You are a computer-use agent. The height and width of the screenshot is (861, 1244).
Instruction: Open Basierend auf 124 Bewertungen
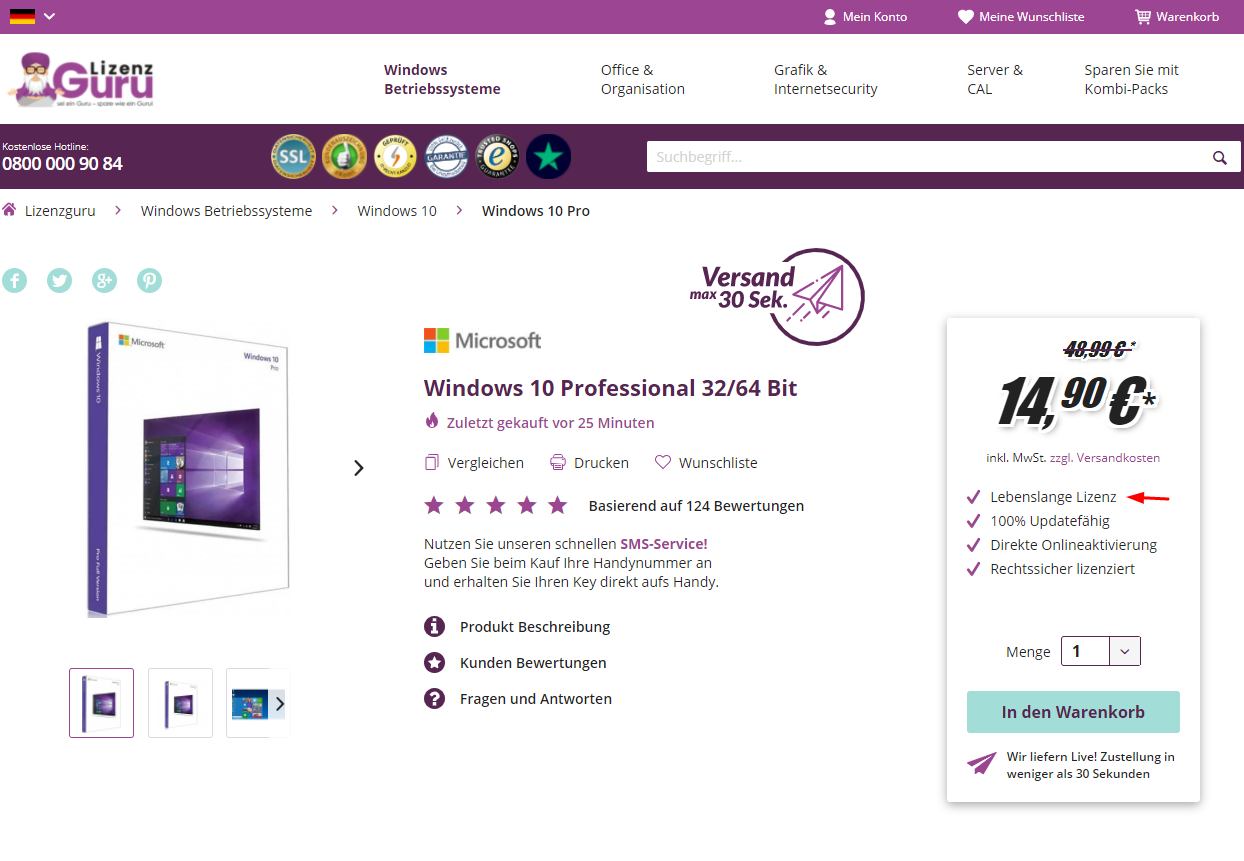pyautogui.click(x=696, y=506)
